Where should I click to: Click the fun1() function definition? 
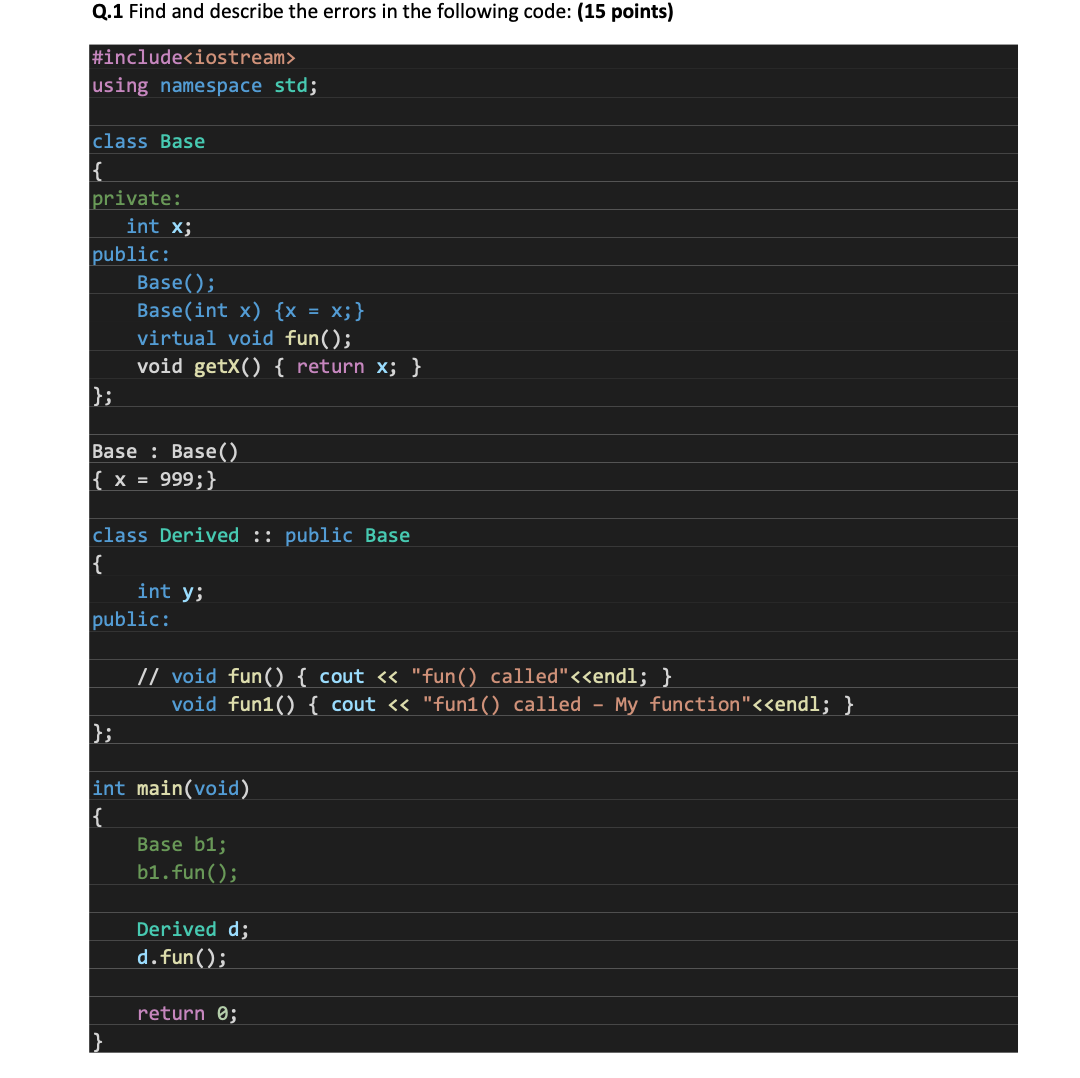pos(510,704)
